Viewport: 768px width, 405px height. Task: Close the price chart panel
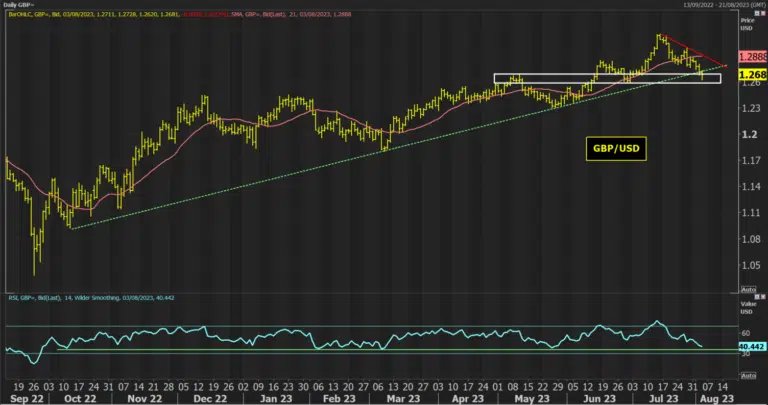pos(763,13)
